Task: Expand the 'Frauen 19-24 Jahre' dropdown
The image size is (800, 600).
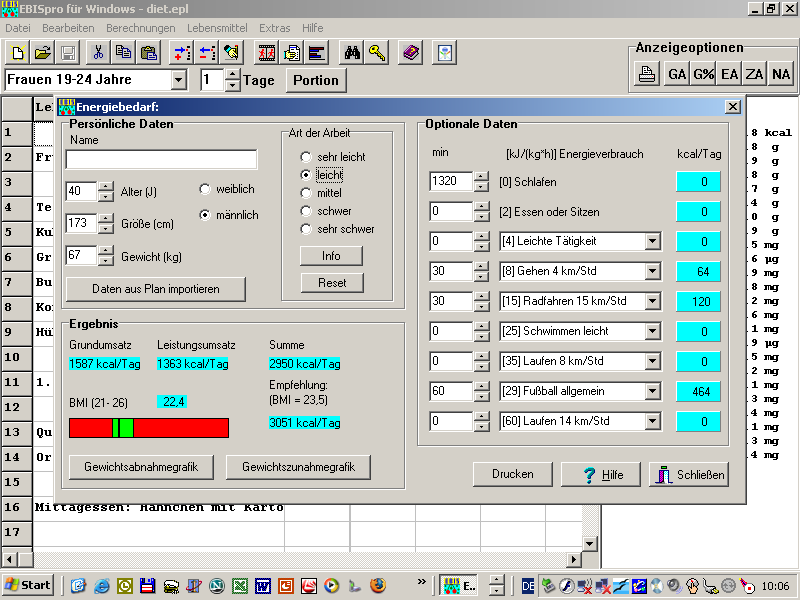Action: point(179,80)
